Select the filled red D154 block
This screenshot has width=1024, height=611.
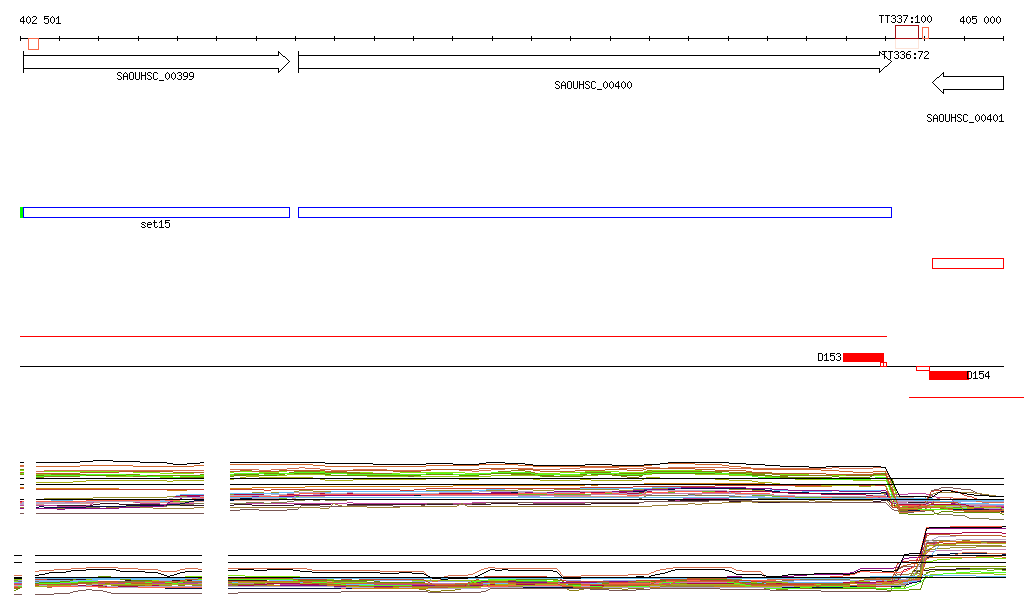pyautogui.click(x=948, y=375)
